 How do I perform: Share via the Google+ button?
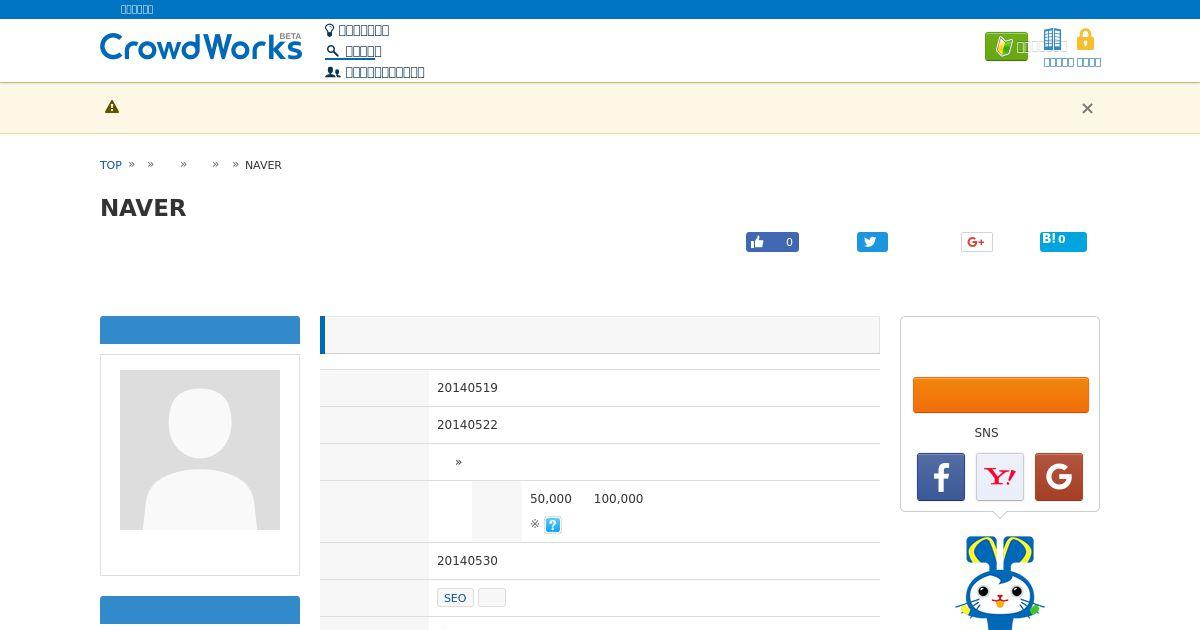977,242
